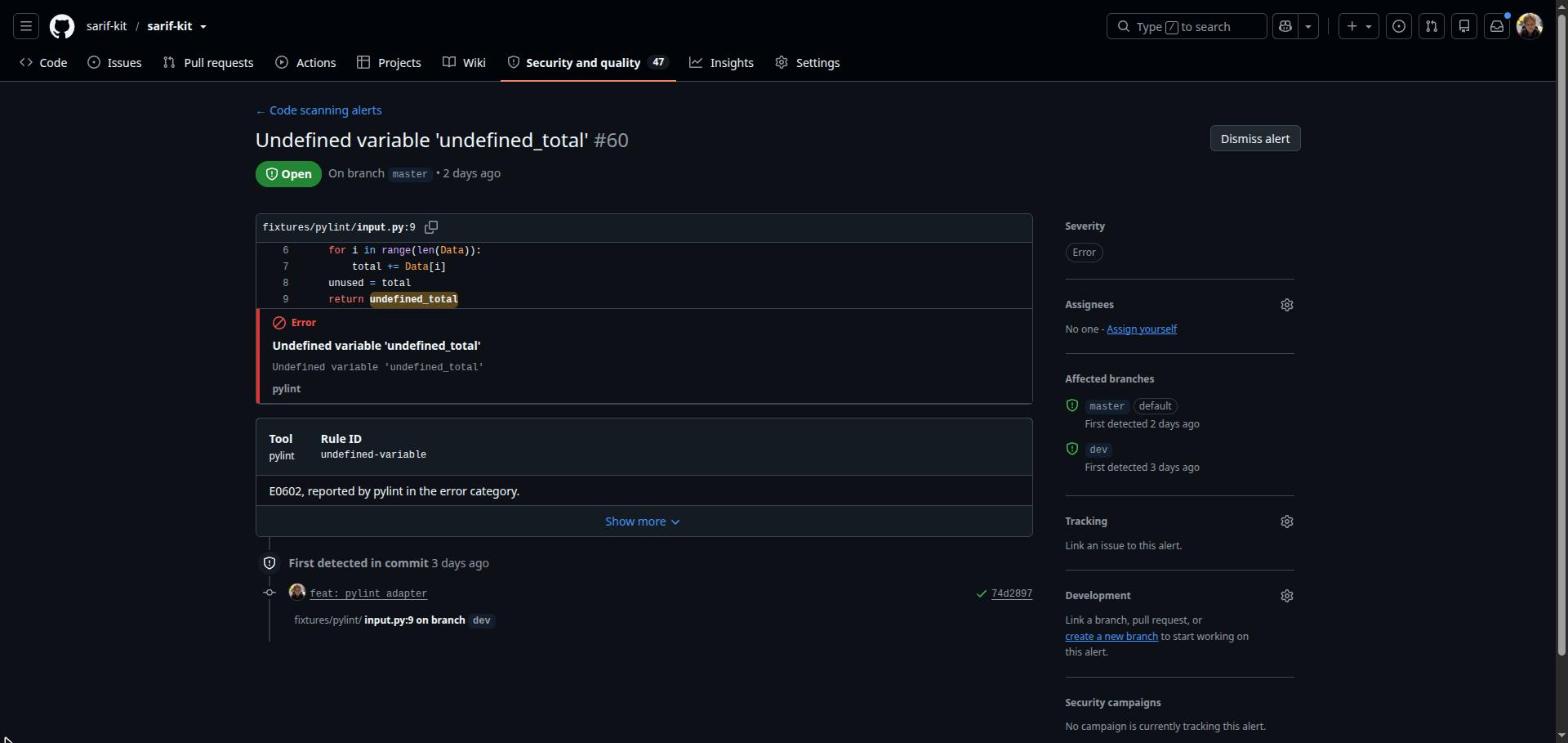Open the create new plus menu
This screenshot has height=743, width=1568.
coord(1359,26)
